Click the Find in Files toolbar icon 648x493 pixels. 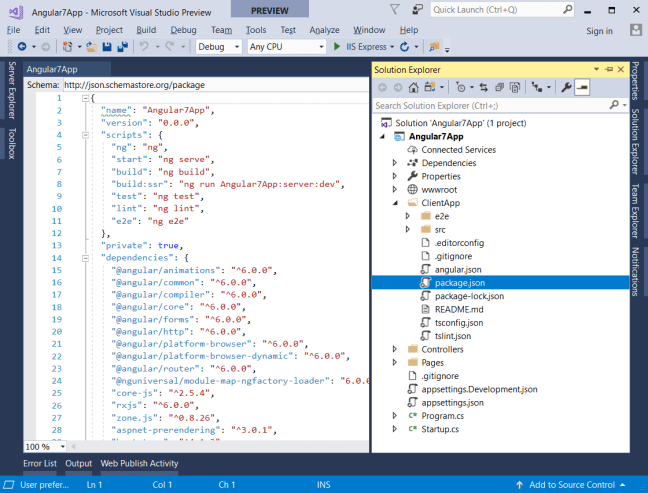click(x=434, y=47)
